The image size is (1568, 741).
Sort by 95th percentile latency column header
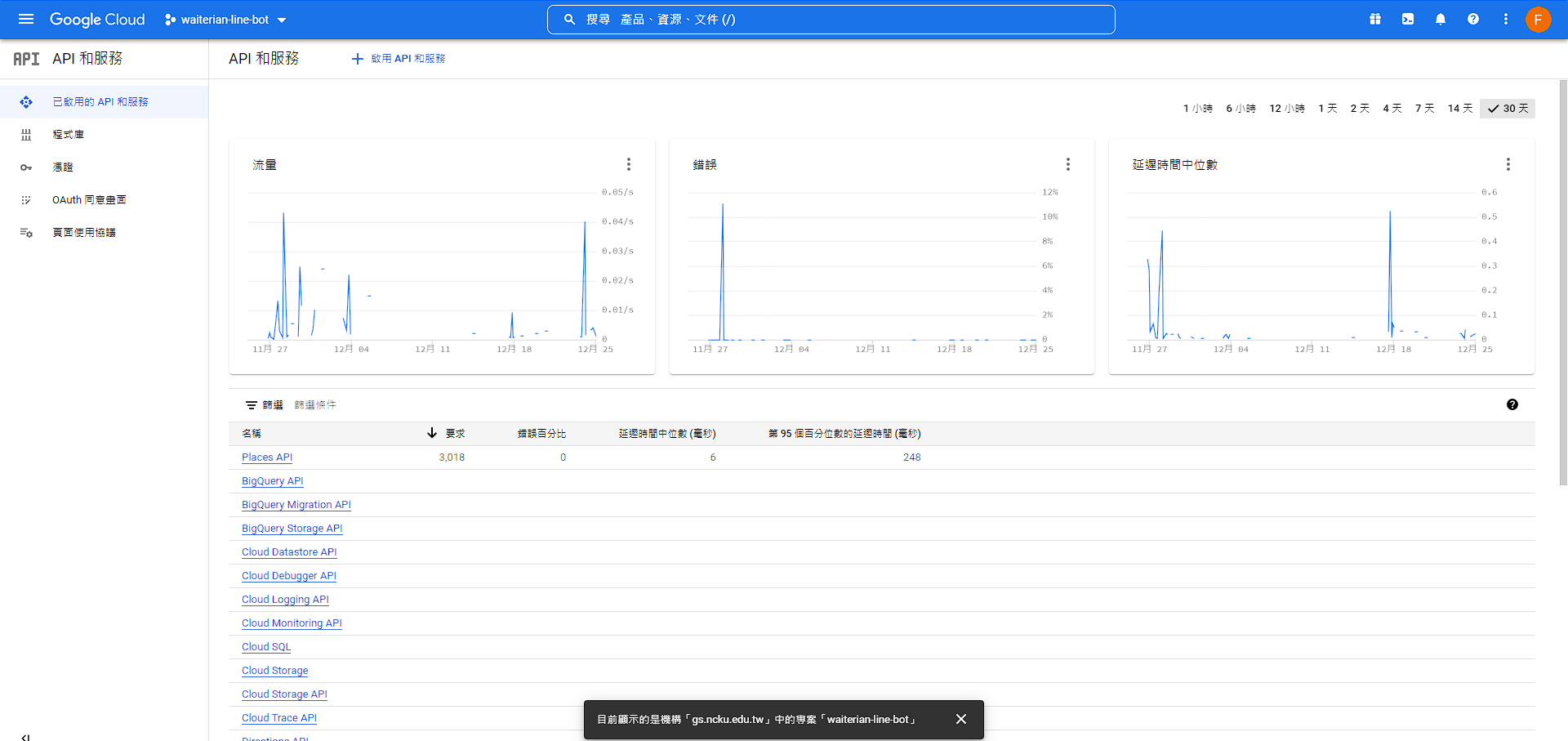coord(844,434)
